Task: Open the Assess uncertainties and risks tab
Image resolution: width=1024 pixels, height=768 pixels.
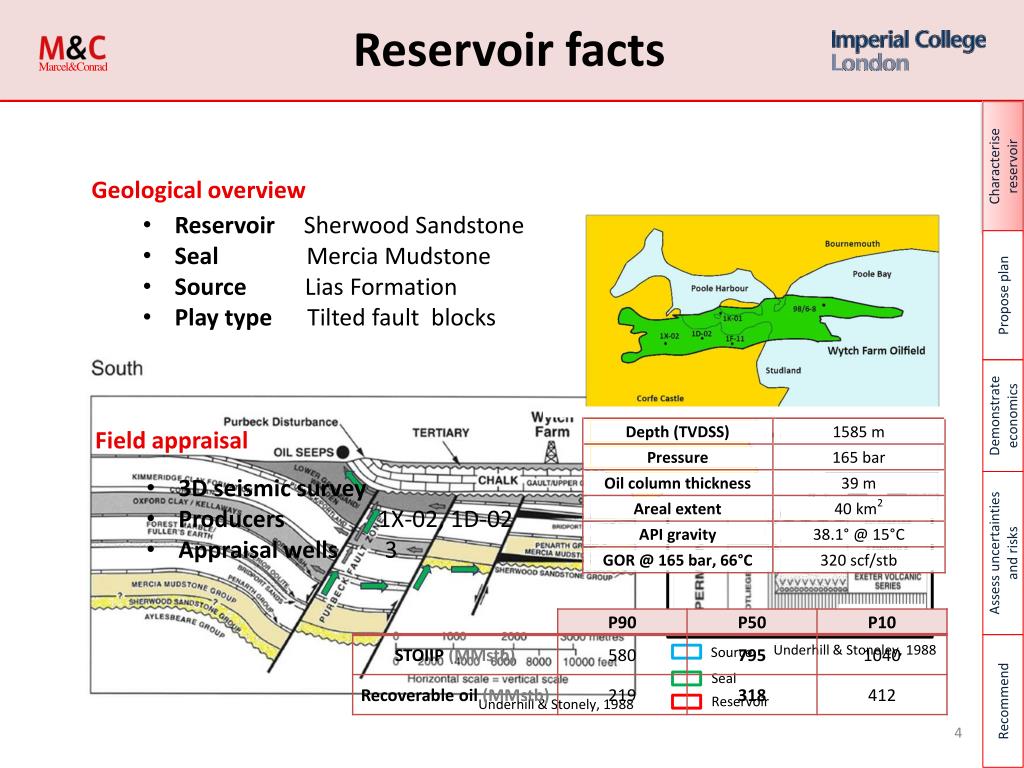Action: pos(1003,553)
